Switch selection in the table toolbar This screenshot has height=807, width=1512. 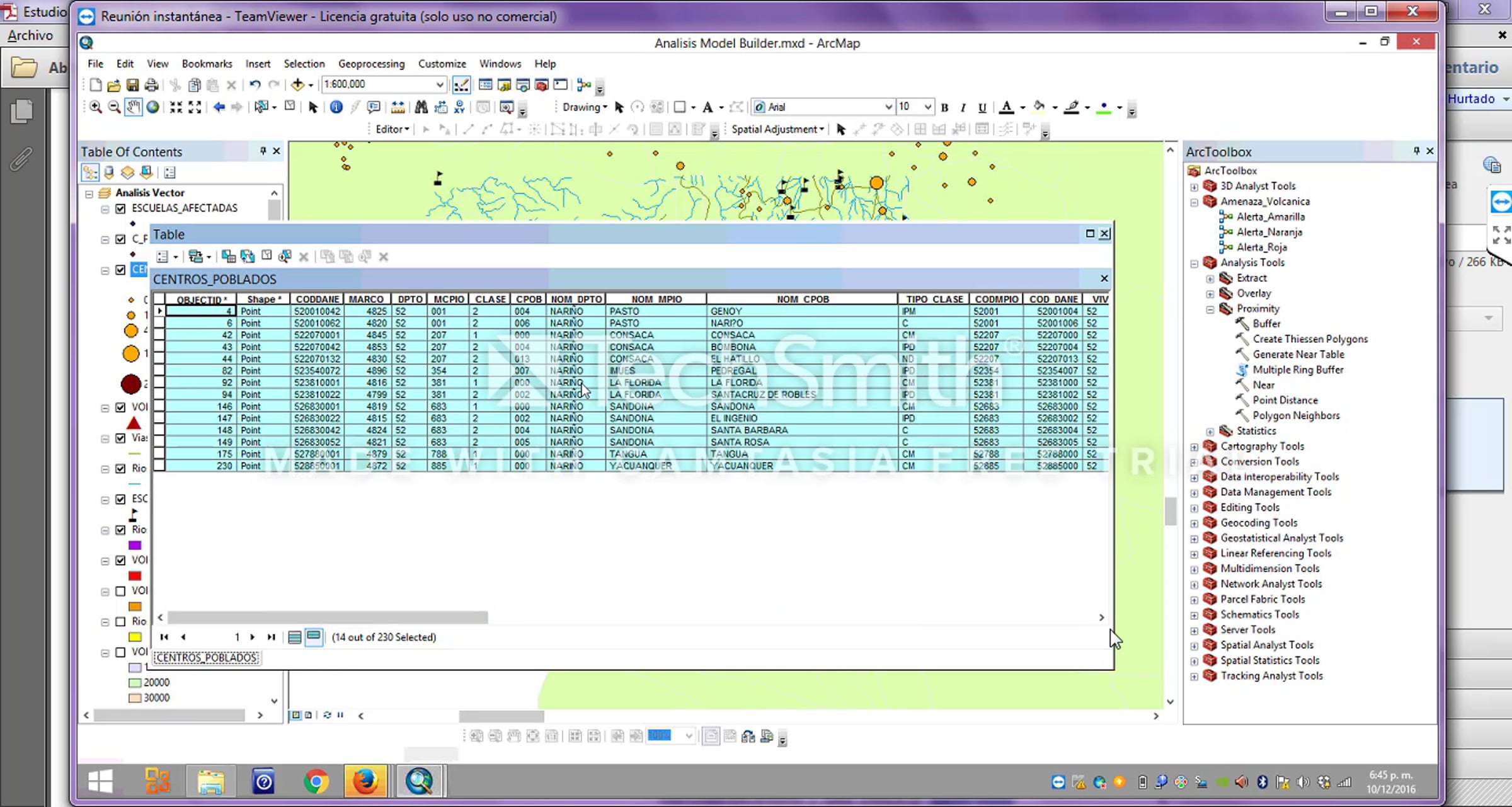(248, 256)
